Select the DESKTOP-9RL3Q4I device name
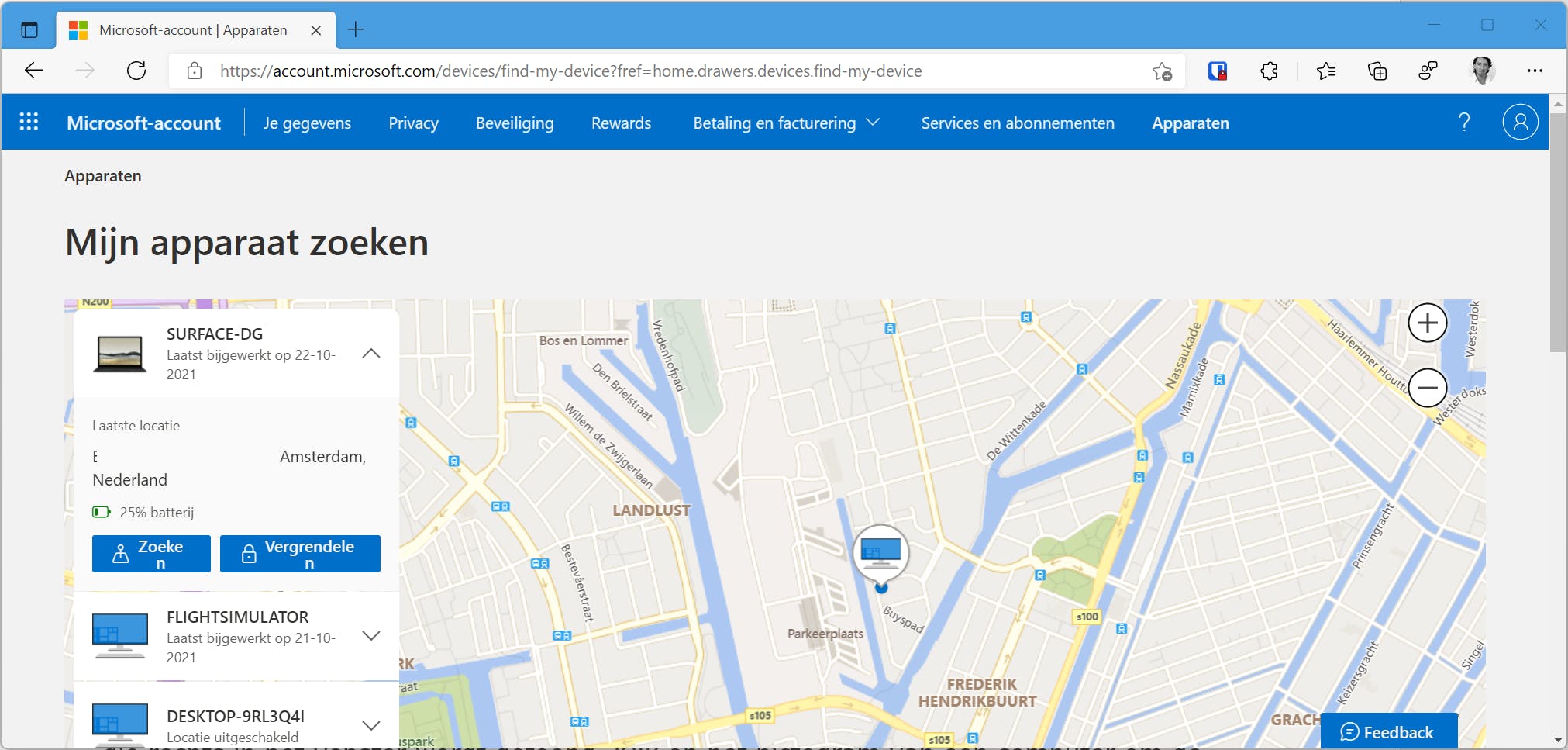 [236, 716]
